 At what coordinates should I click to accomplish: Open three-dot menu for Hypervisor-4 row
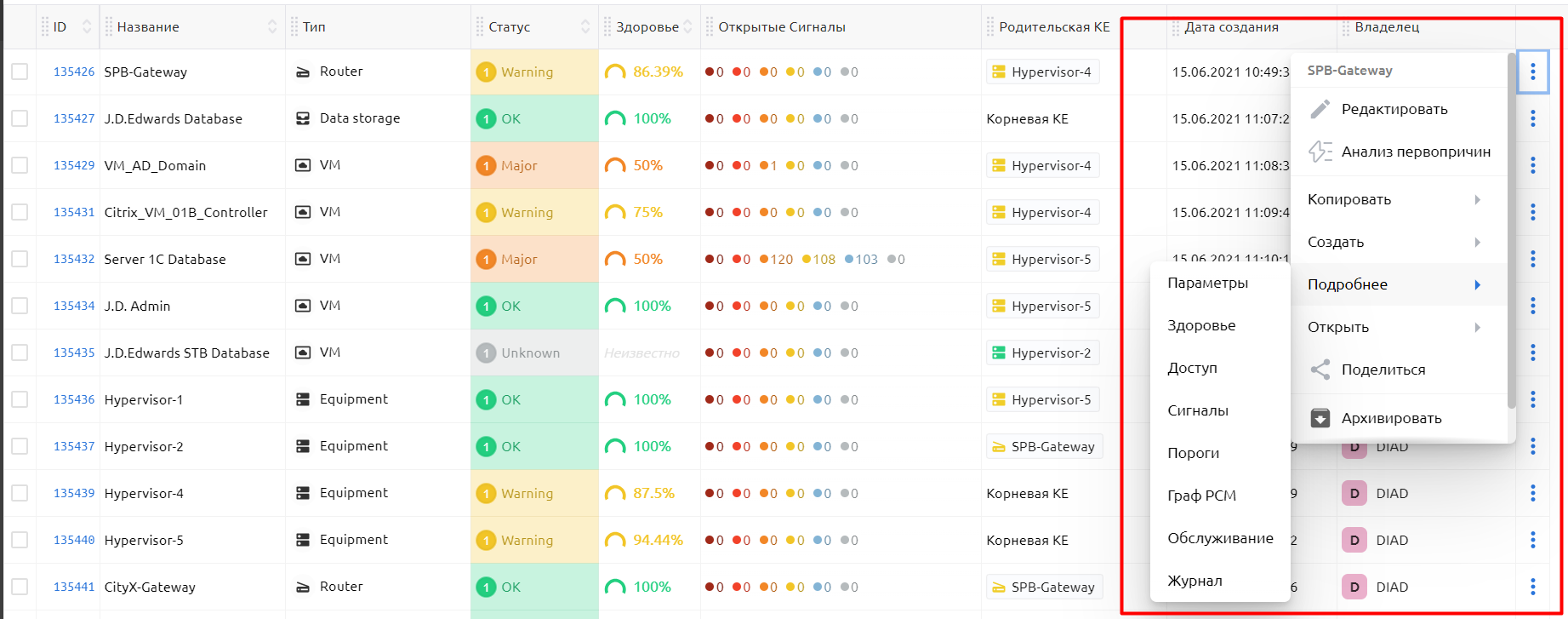point(1532,493)
